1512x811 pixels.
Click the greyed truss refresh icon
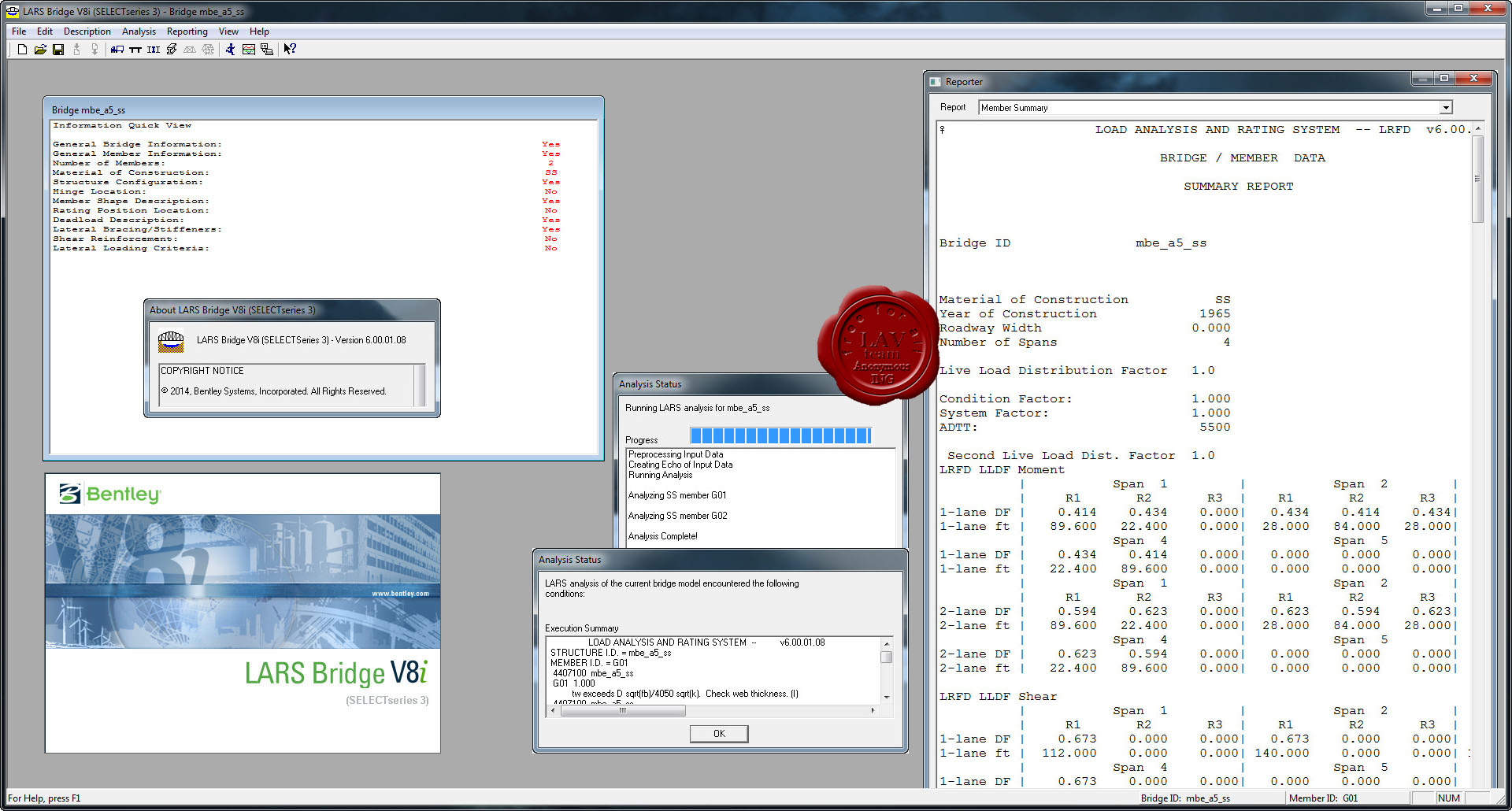click(208, 50)
